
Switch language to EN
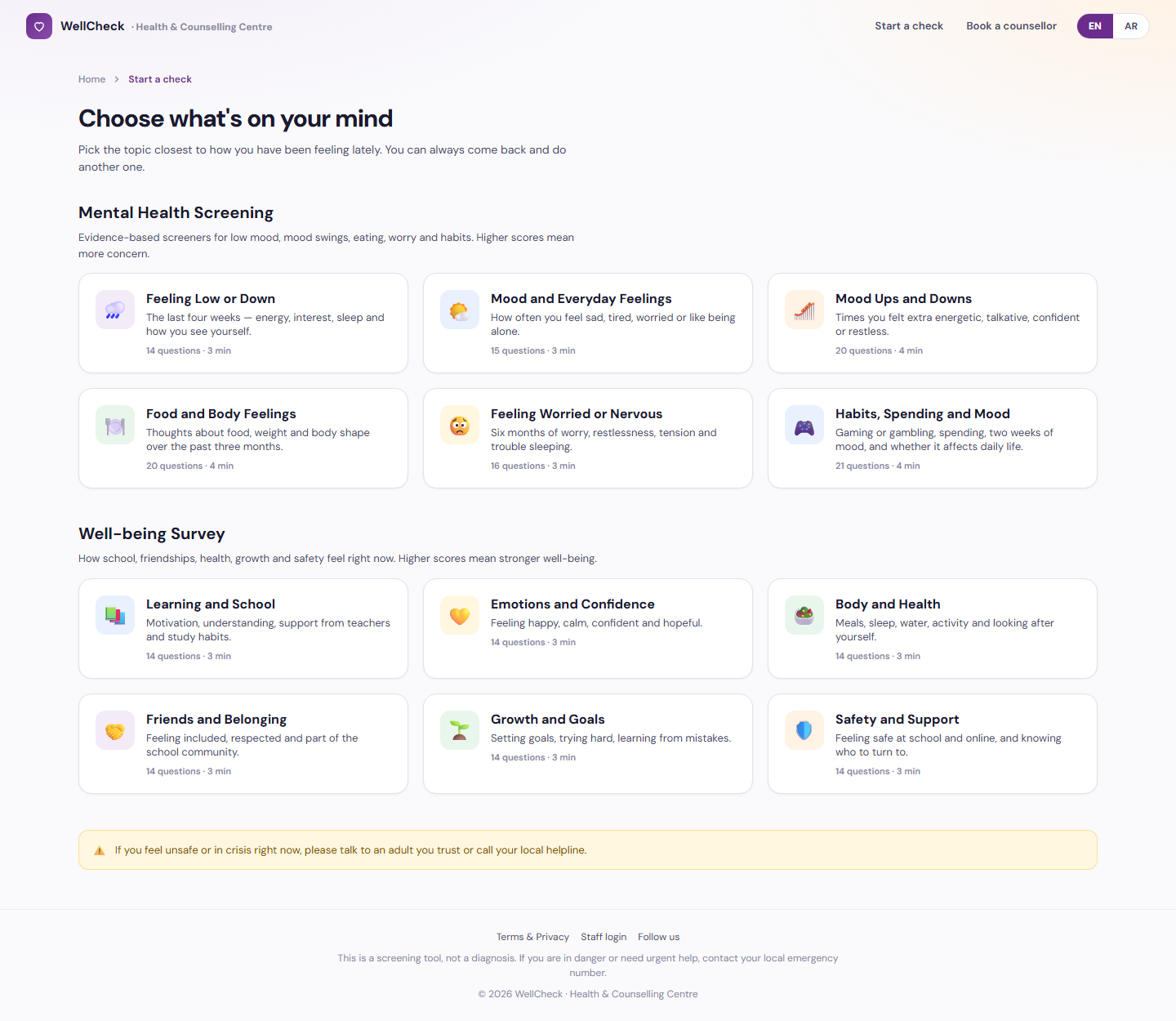[x=1095, y=26]
